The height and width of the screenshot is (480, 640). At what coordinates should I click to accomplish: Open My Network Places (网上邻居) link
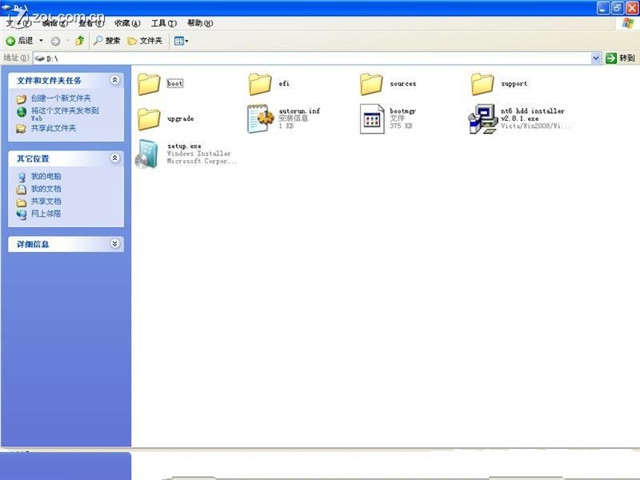coord(46,213)
